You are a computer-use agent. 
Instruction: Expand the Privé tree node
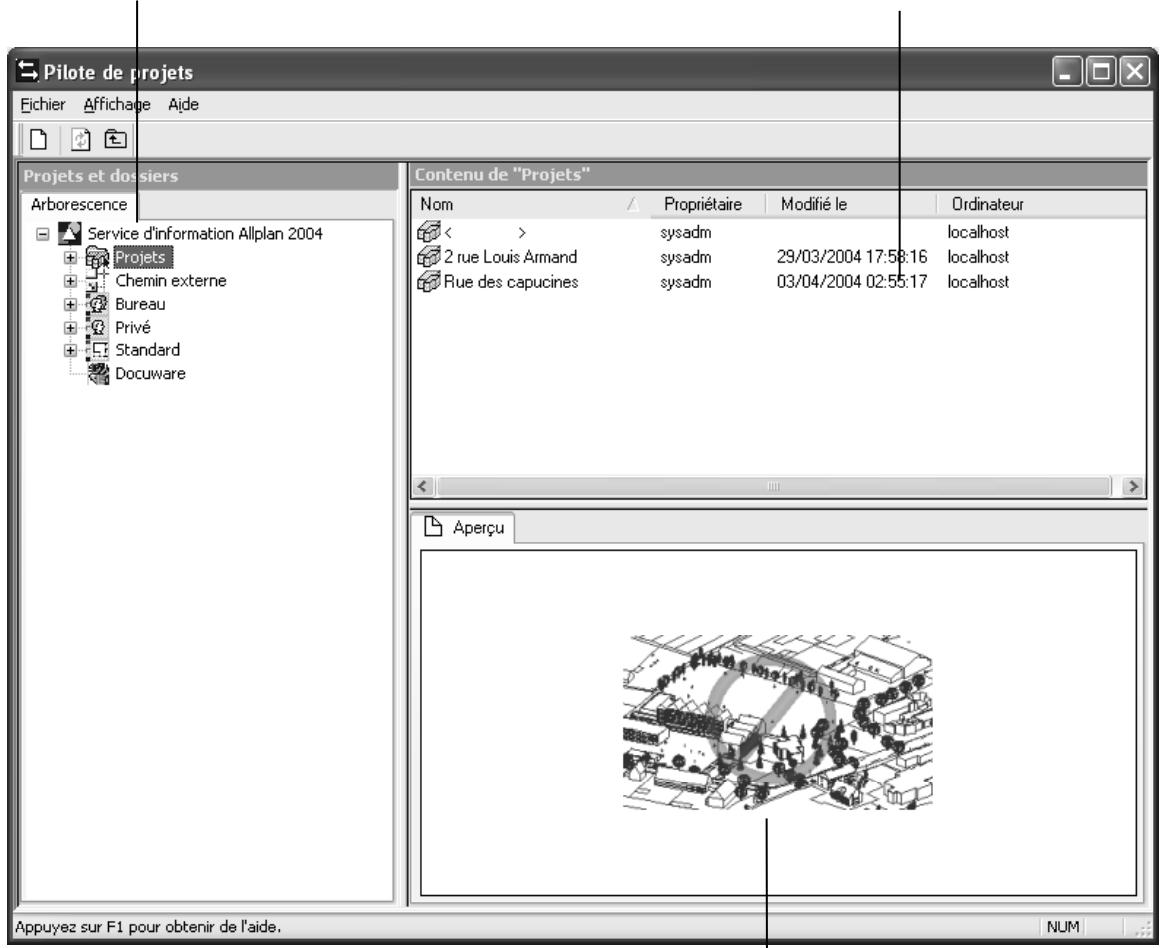(70, 328)
